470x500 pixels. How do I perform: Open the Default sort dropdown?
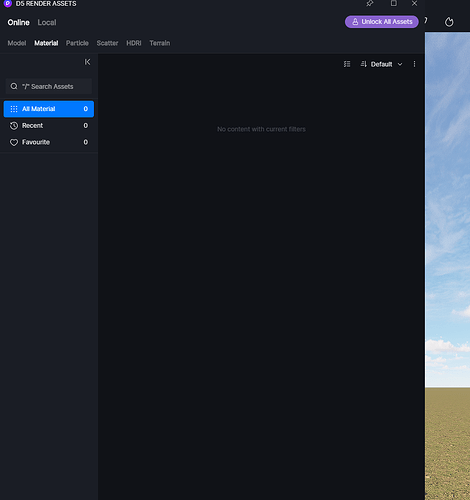coord(381,64)
